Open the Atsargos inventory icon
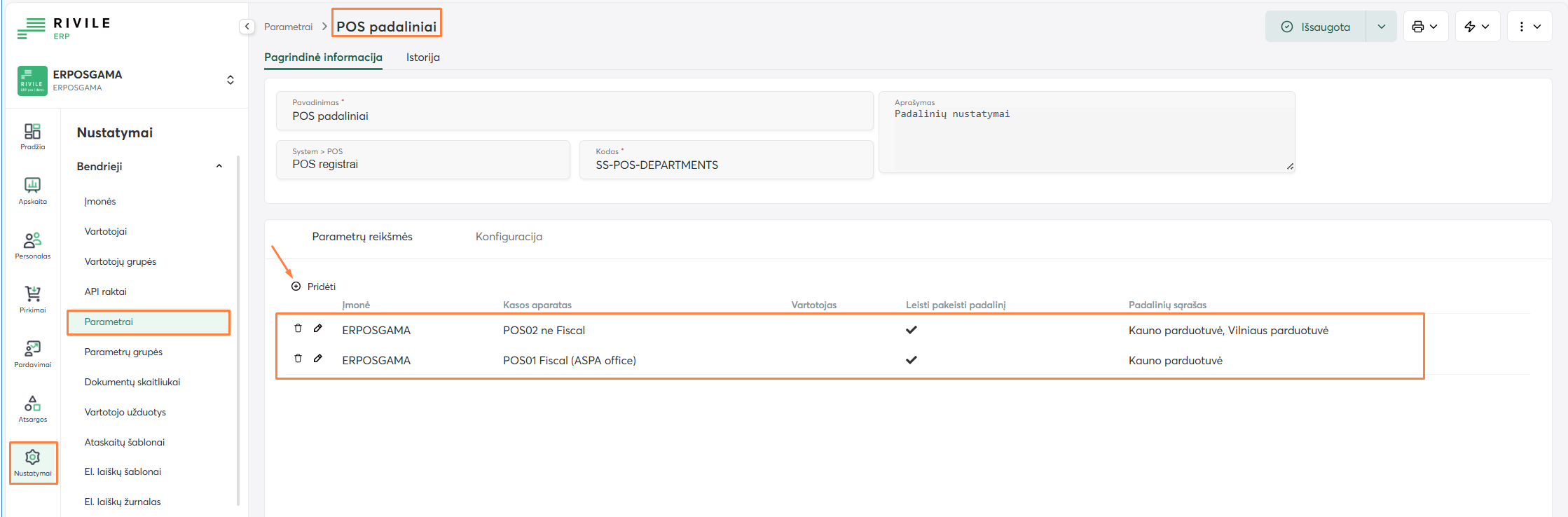This screenshot has height=517, width=1568. pos(32,408)
